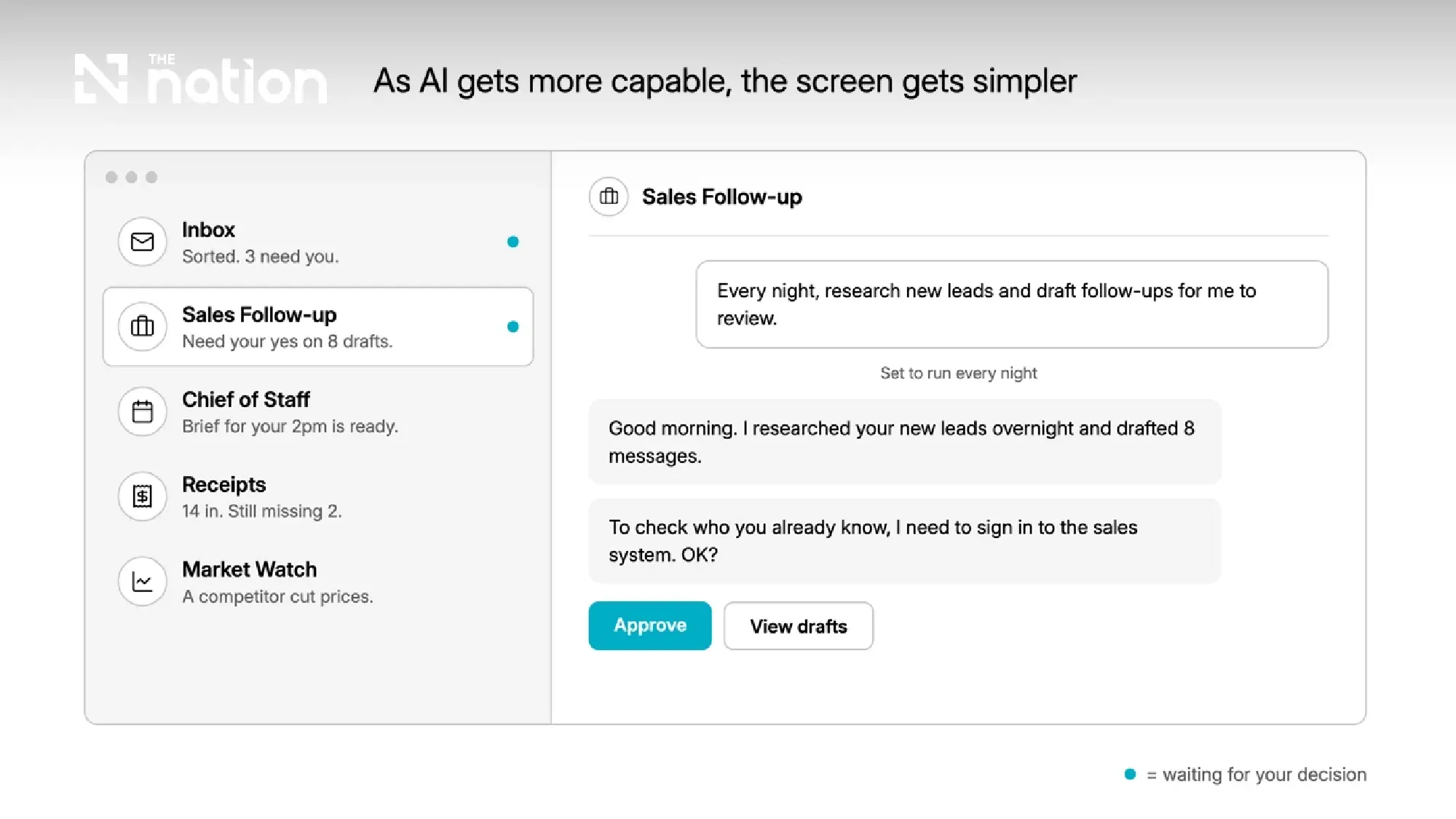The height and width of the screenshot is (819, 1456).
Task: Click the 'Good morning' reply message
Action: [905, 442]
